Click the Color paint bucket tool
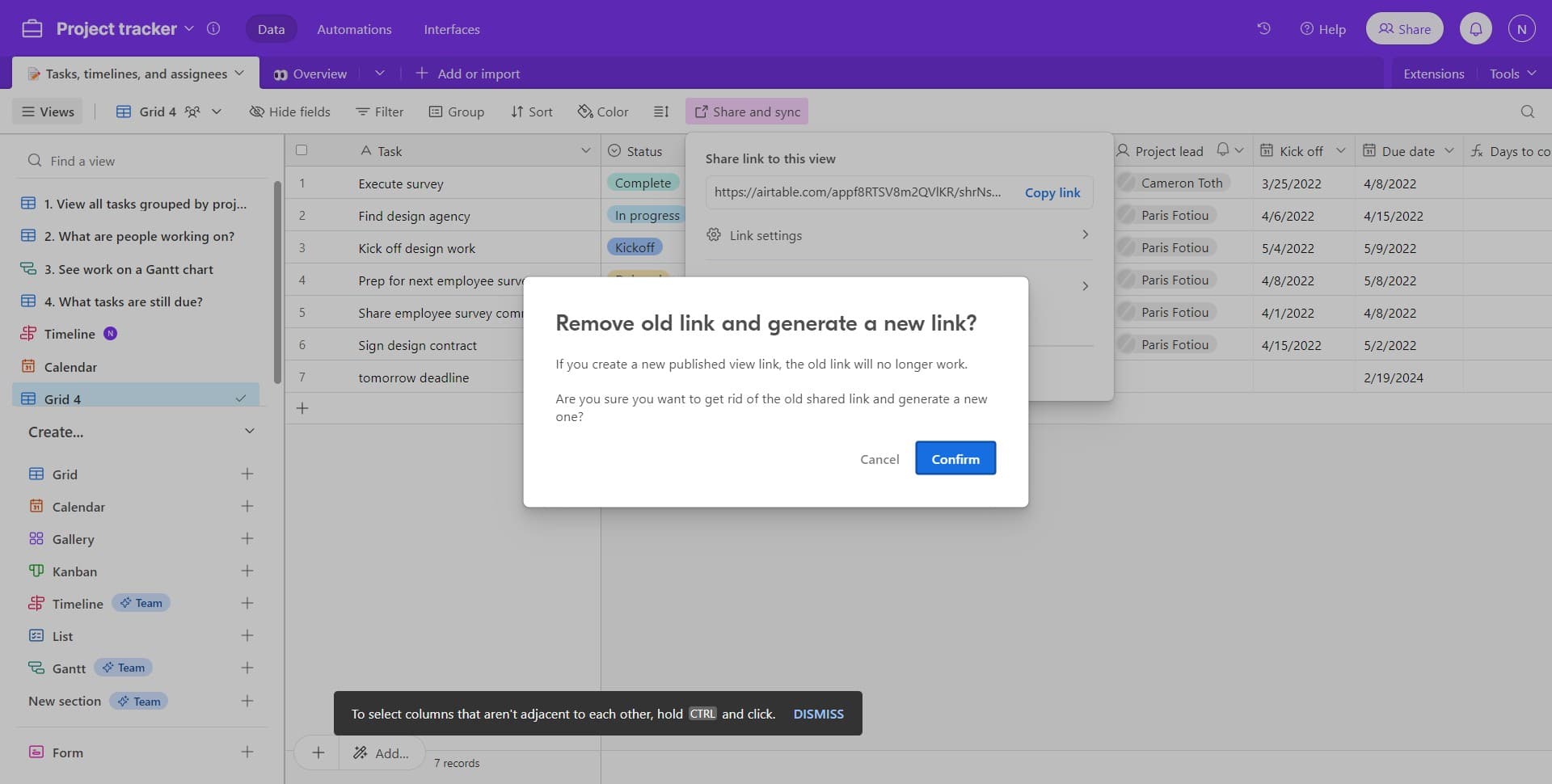This screenshot has width=1552, height=784. 603,112
